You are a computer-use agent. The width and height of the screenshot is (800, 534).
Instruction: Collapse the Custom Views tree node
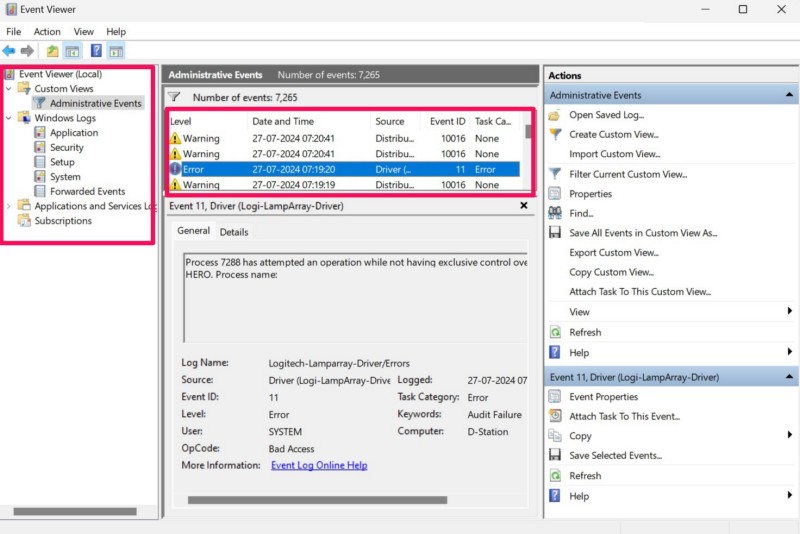point(9,89)
